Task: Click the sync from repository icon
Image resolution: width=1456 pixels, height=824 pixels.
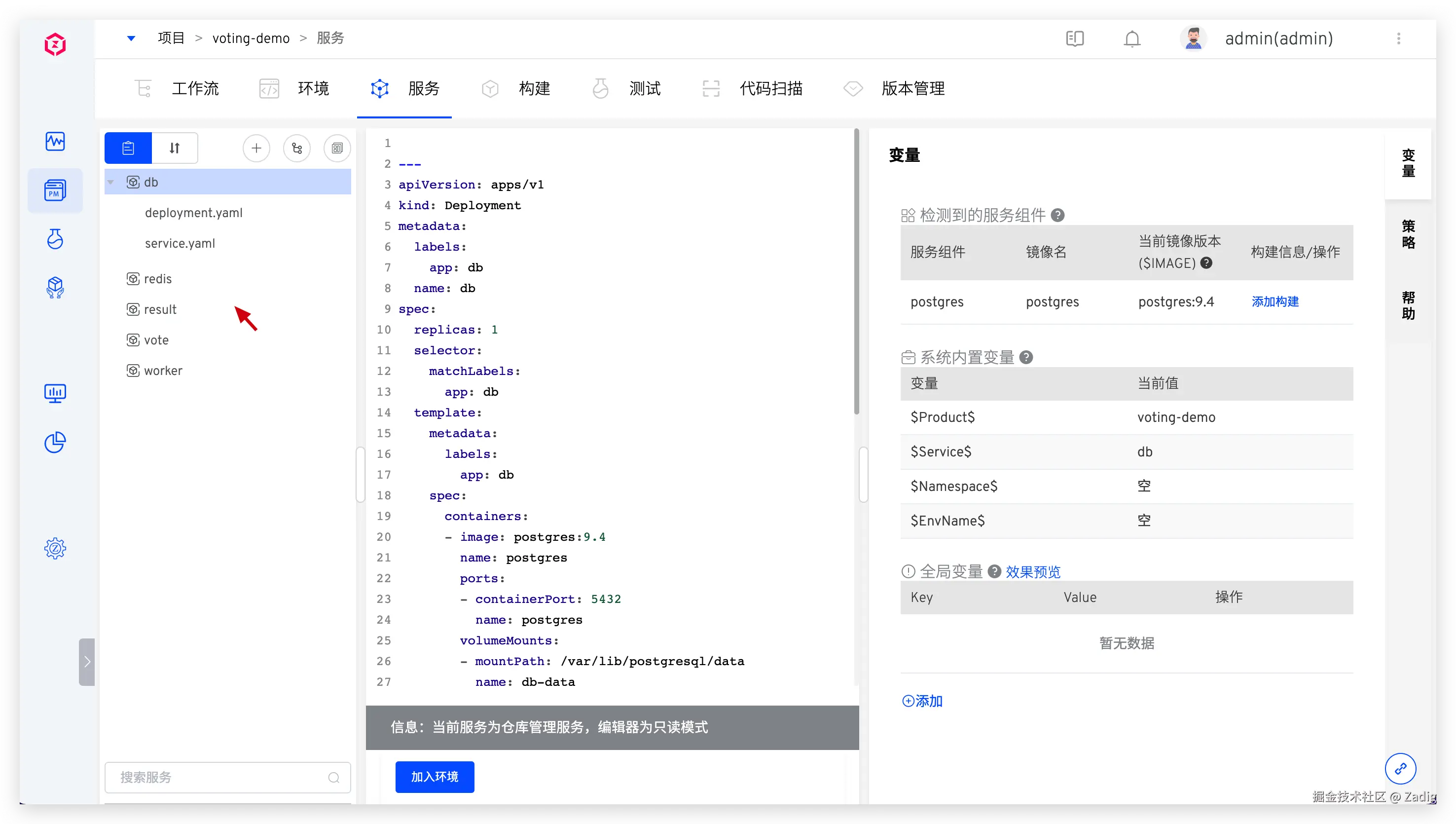Action: [297, 149]
